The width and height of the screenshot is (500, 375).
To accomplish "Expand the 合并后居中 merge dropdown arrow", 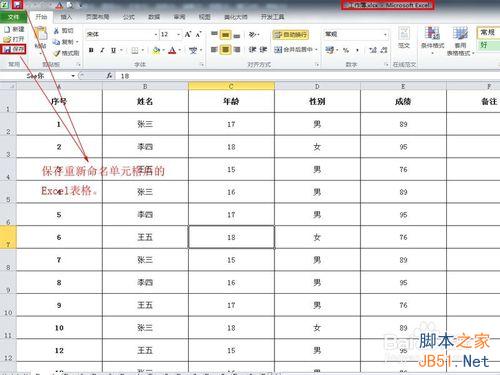I will pyautogui.click(x=316, y=50).
